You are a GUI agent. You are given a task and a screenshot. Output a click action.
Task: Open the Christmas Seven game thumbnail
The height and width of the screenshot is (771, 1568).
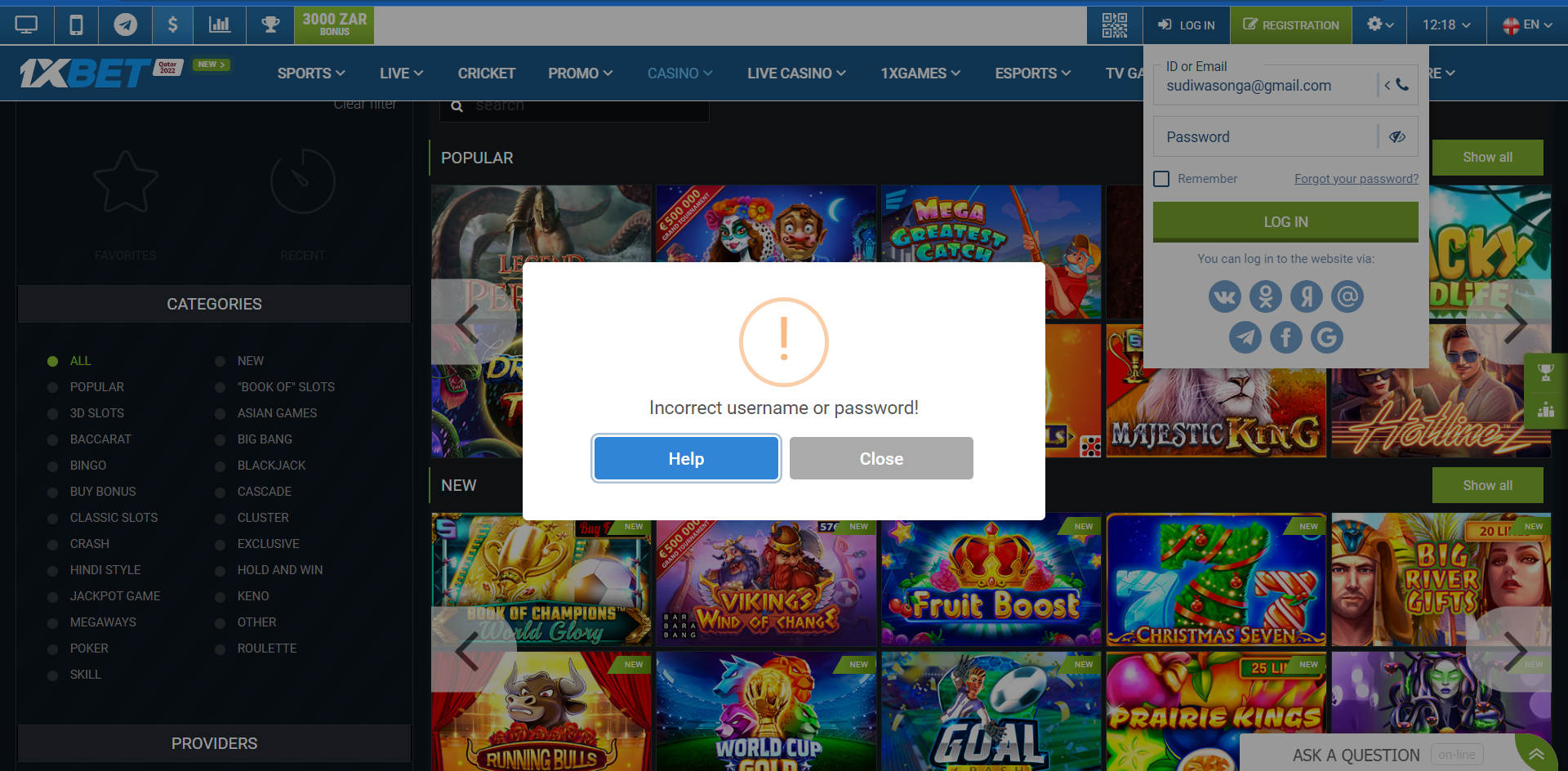[x=1216, y=580]
